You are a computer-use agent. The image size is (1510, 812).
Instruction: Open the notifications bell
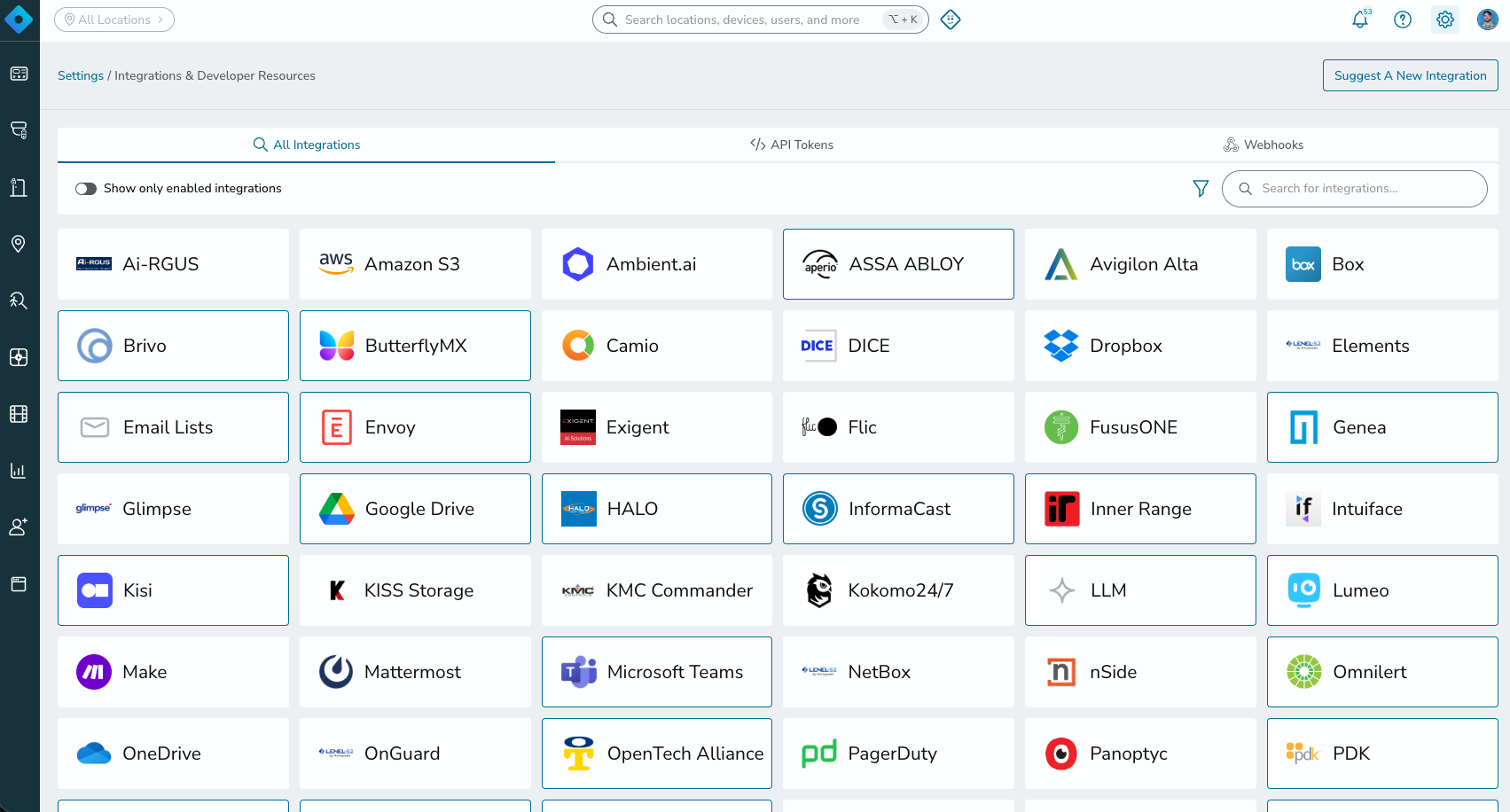(x=1360, y=20)
